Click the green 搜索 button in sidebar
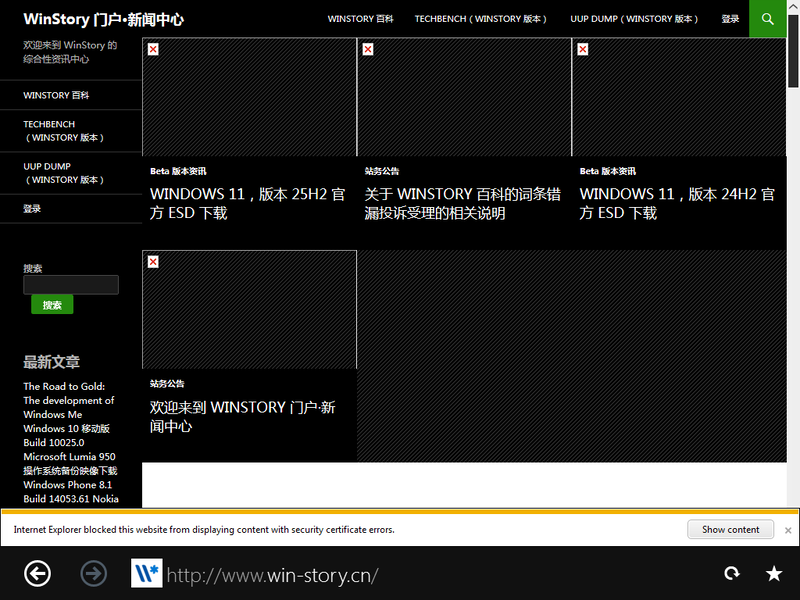 (x=52, y=305)
